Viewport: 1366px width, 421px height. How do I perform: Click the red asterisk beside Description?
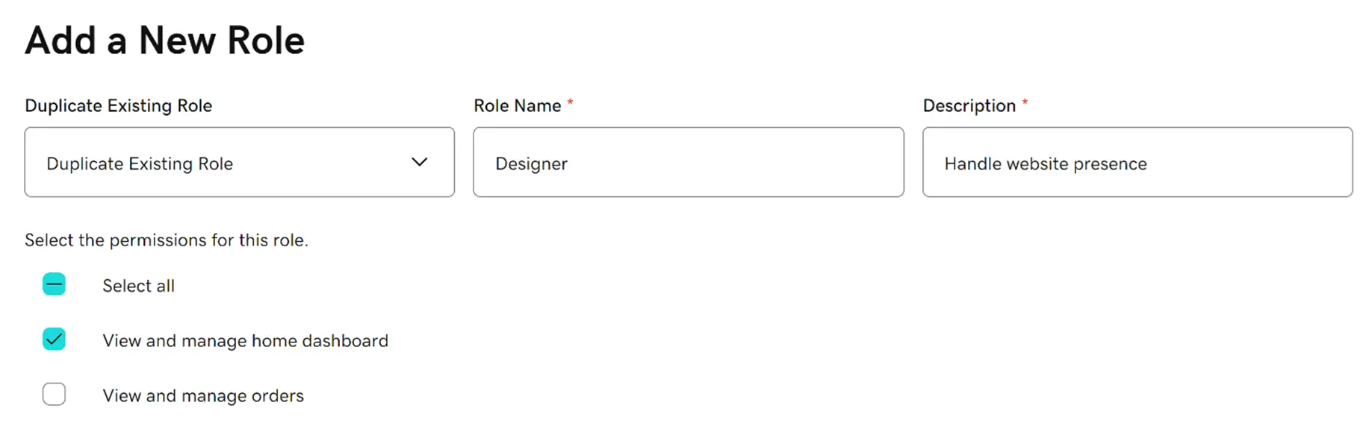point(1025,103)
